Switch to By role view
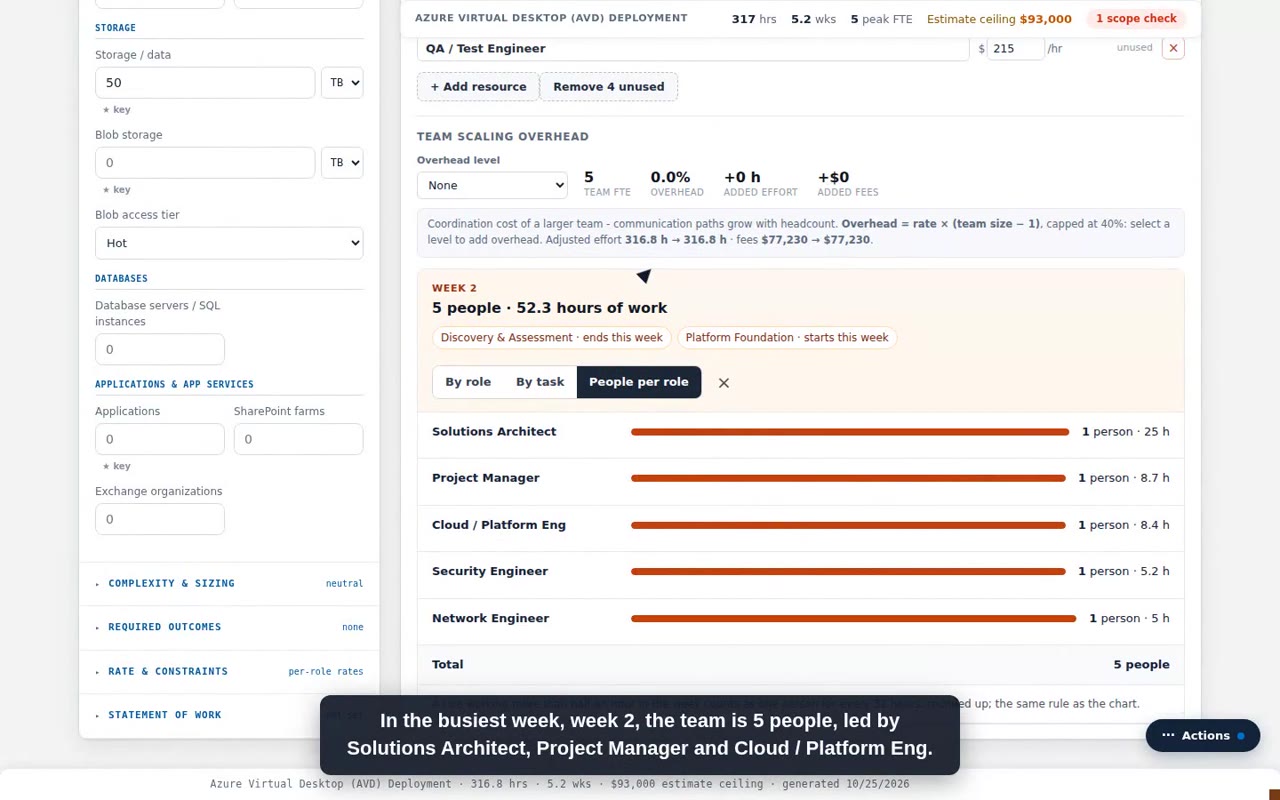Screen dimensions: 1280x800 point(468,382)
